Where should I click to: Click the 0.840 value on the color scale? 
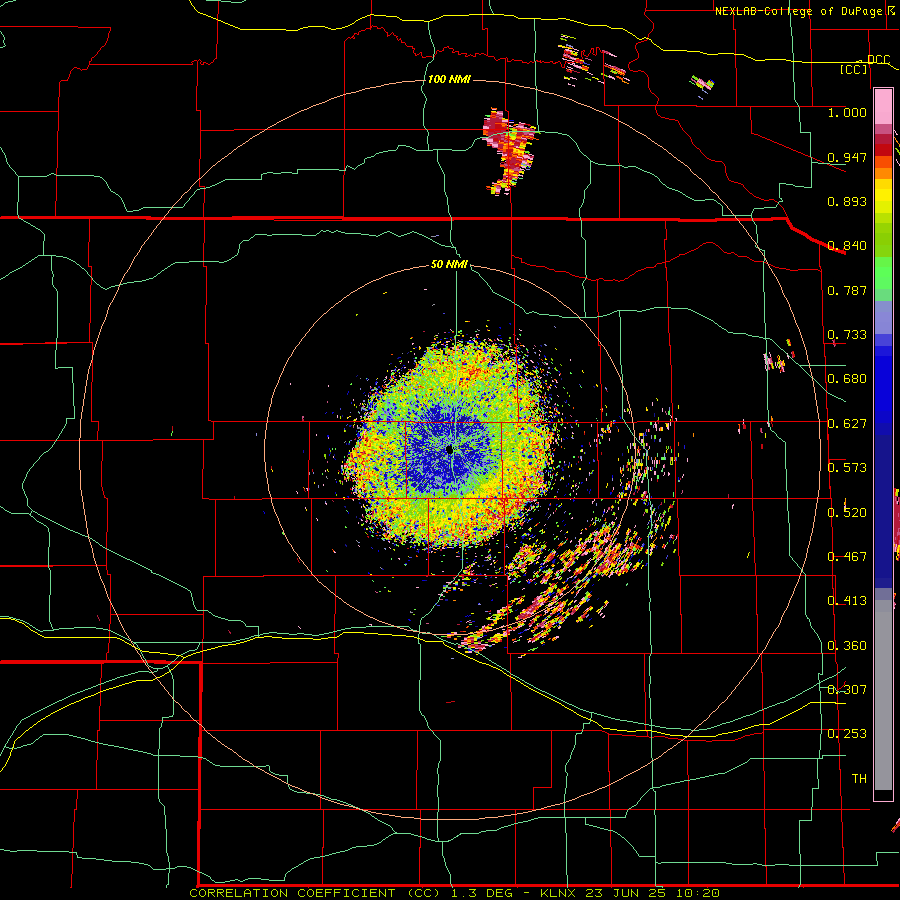[847, 246]
